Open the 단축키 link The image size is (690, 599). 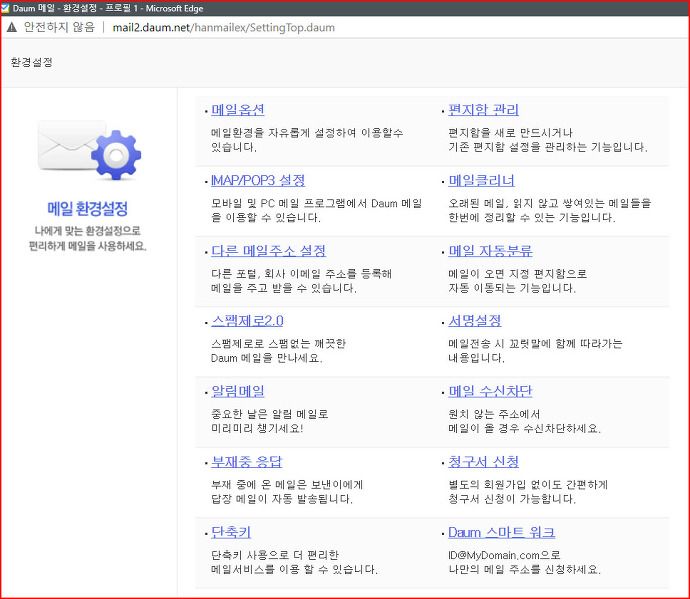coord(231,532)
